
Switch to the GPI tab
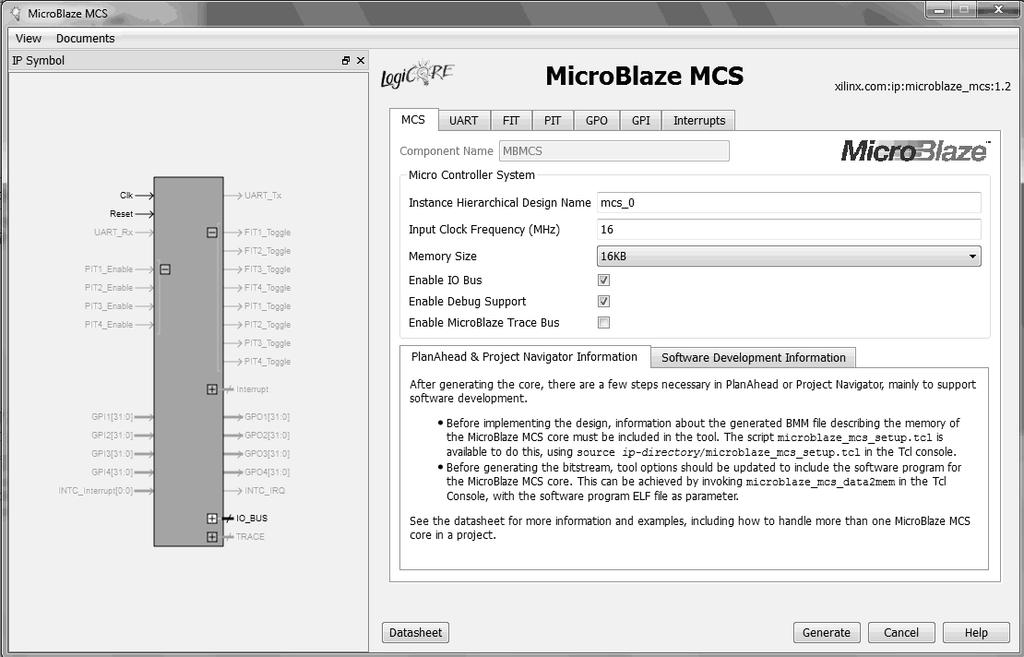(641, 121)
